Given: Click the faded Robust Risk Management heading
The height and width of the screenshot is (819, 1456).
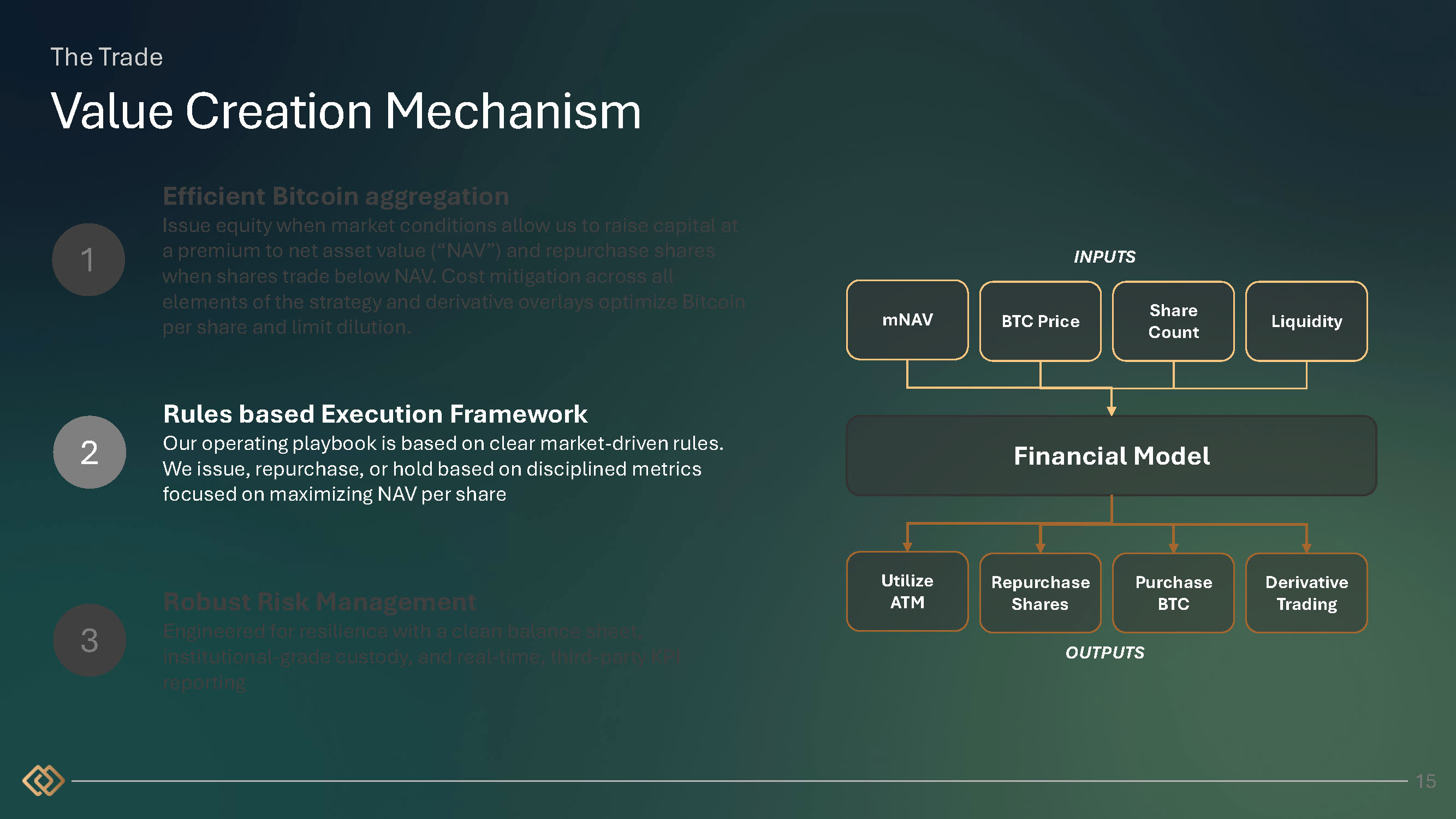Looking at the screenshot, I should point(319,601).
